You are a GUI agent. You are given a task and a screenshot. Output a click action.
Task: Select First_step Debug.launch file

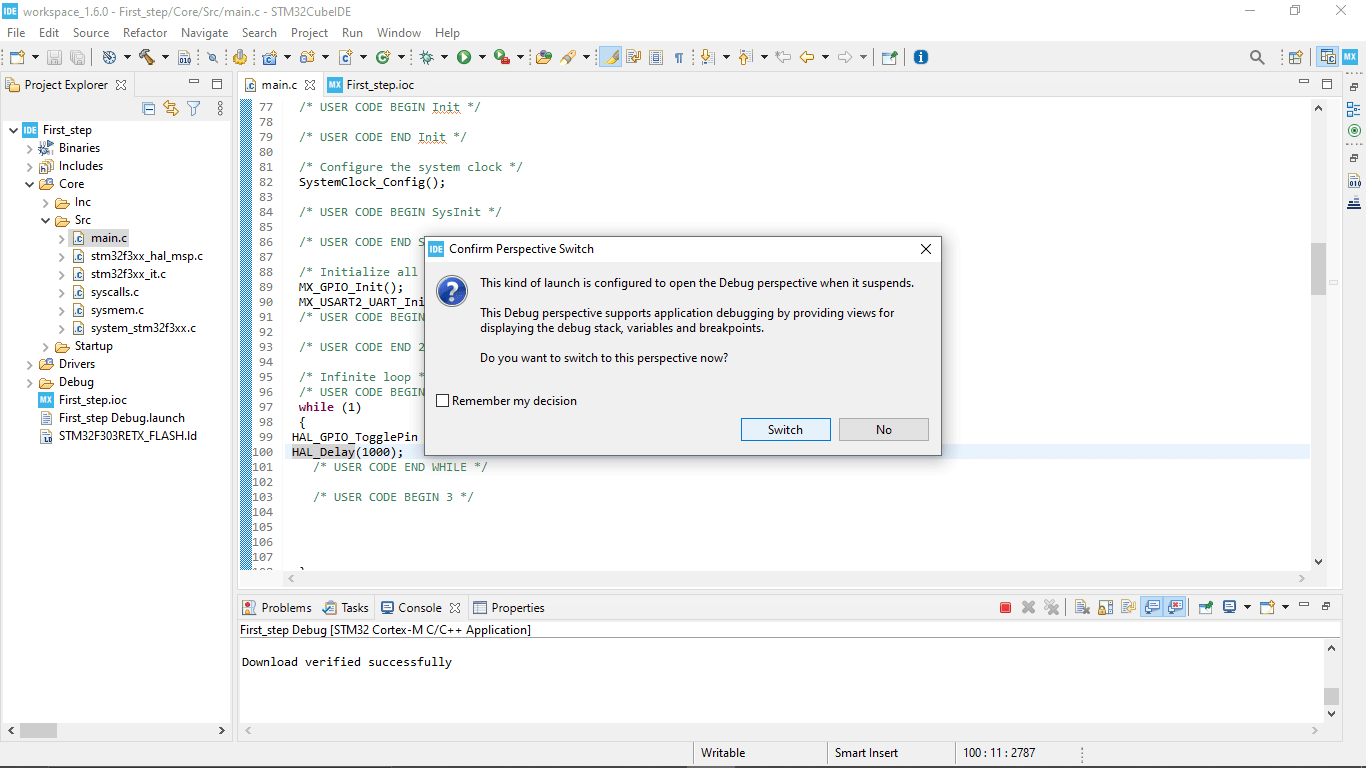pos(112,418)
